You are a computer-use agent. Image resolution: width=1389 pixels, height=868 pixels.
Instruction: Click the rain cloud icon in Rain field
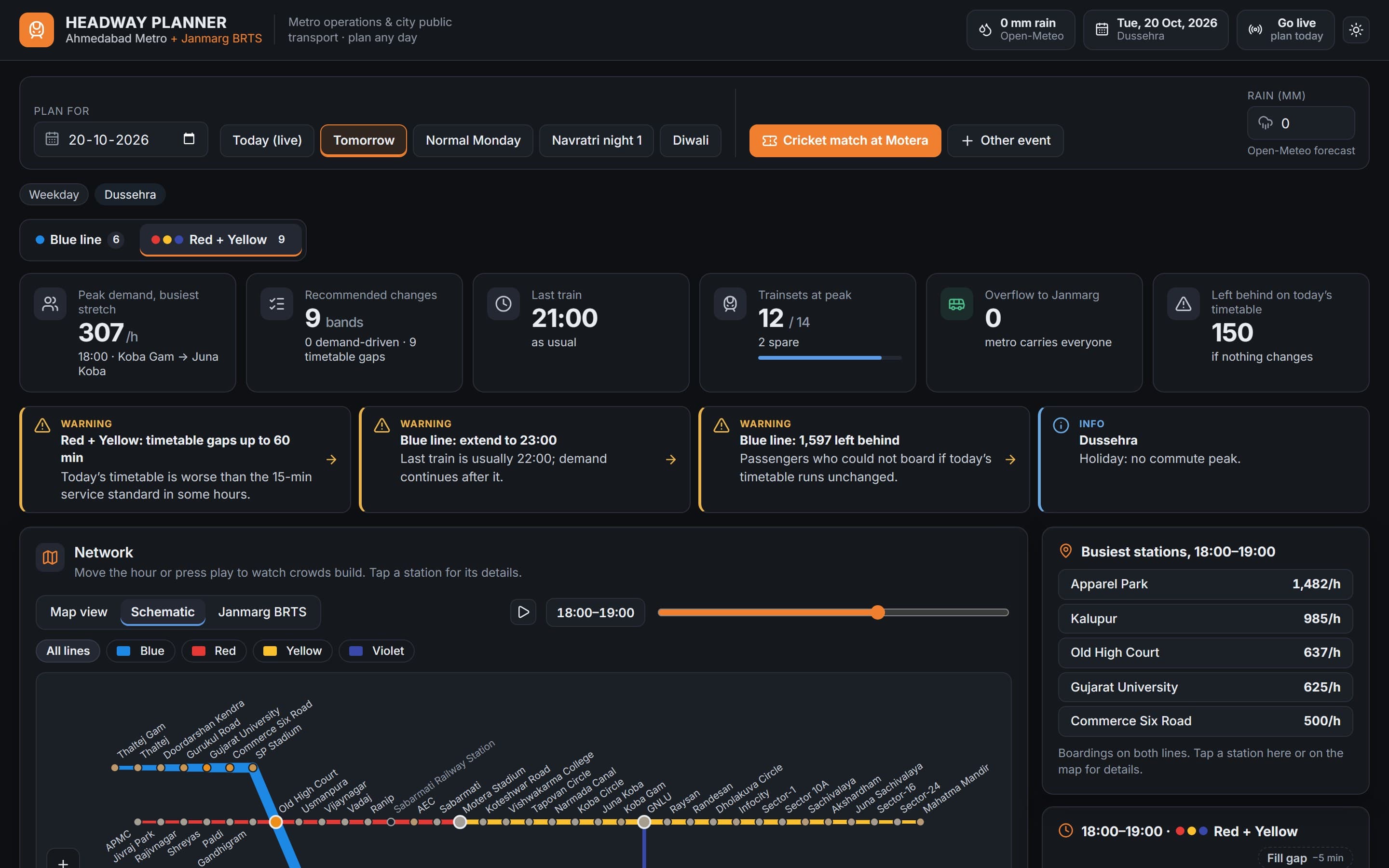1265,123
